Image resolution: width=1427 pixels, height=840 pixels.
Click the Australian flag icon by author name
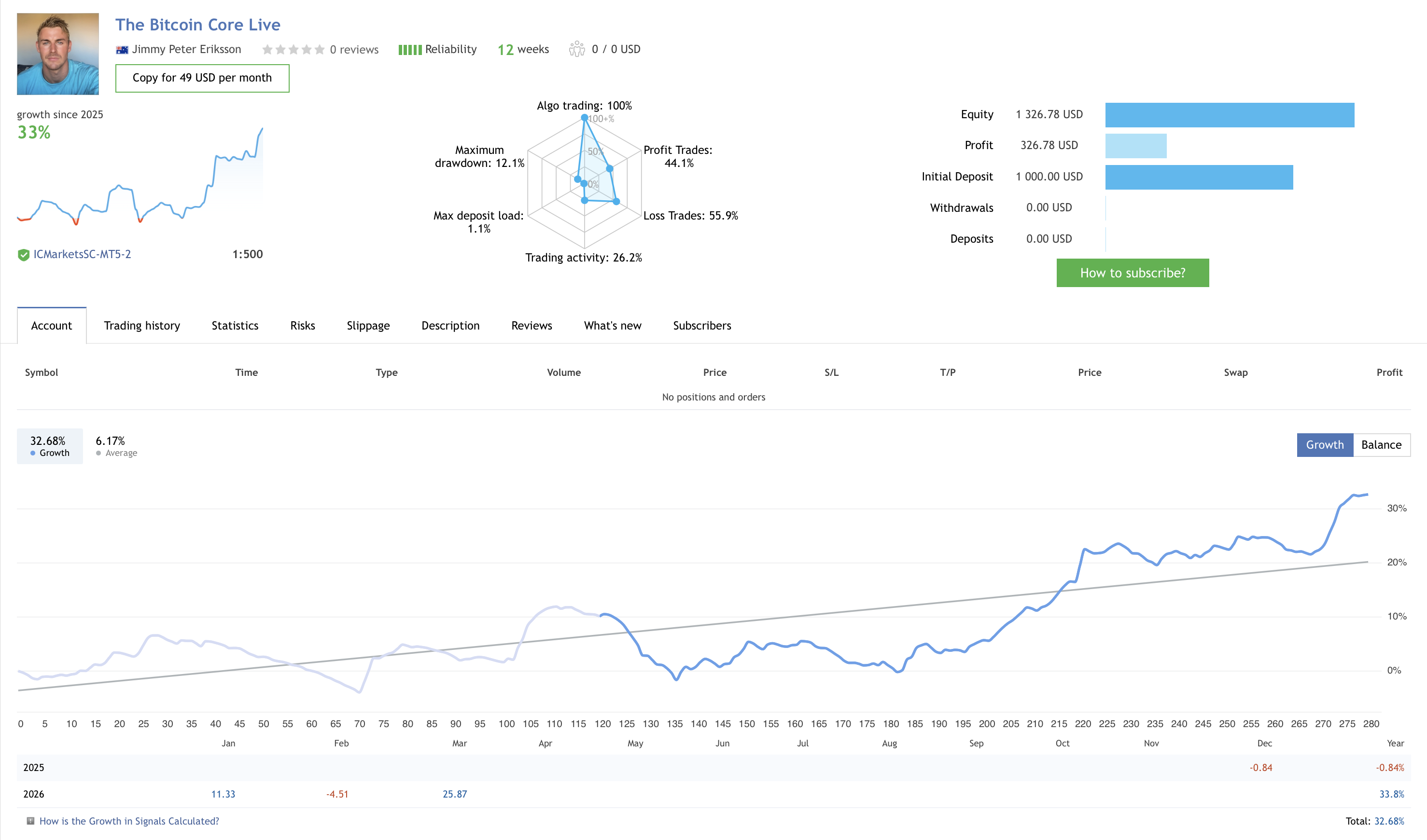click(122, 50)
